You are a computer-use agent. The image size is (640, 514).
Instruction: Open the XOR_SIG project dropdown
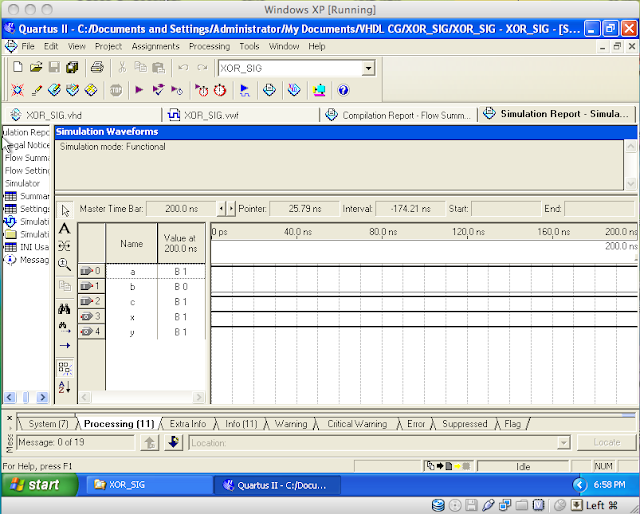pyautogui.click(x=368, y=67)
